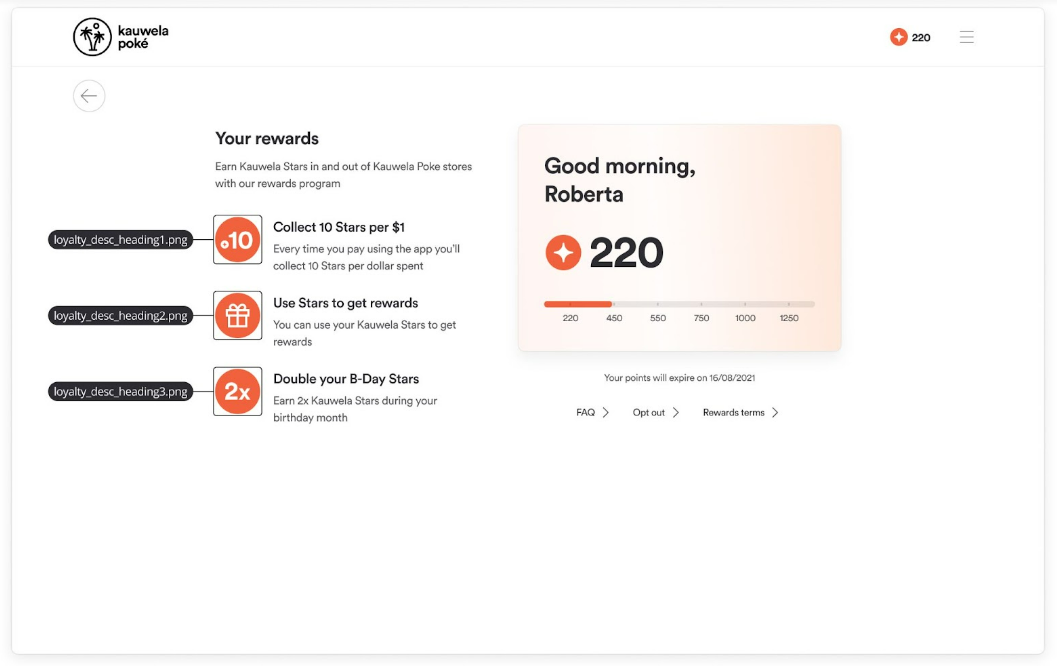
Task: Click the 220 points balance in header
Action: pyautogui.click(x=921, y=38)
